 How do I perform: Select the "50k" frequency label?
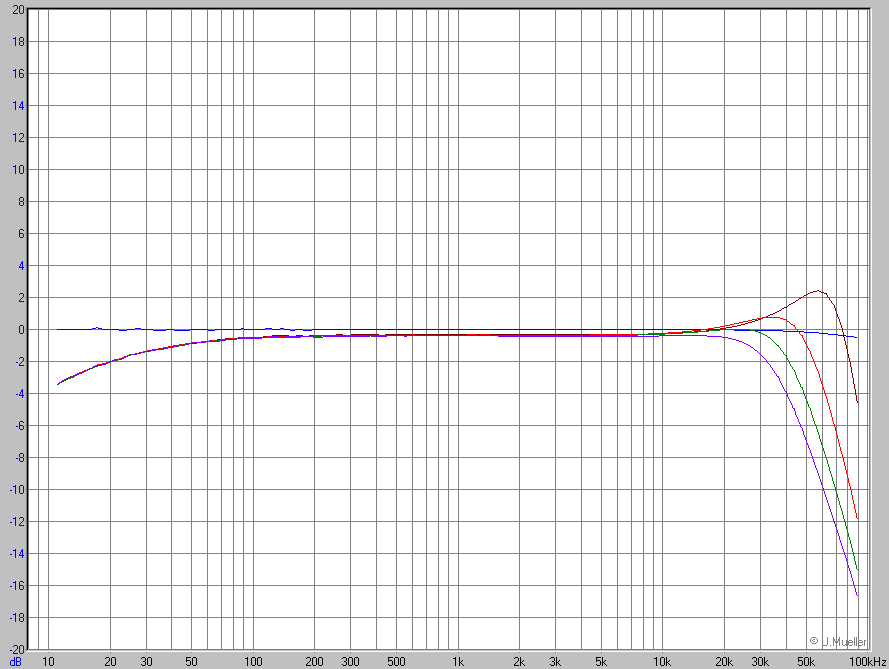[806, 662]
